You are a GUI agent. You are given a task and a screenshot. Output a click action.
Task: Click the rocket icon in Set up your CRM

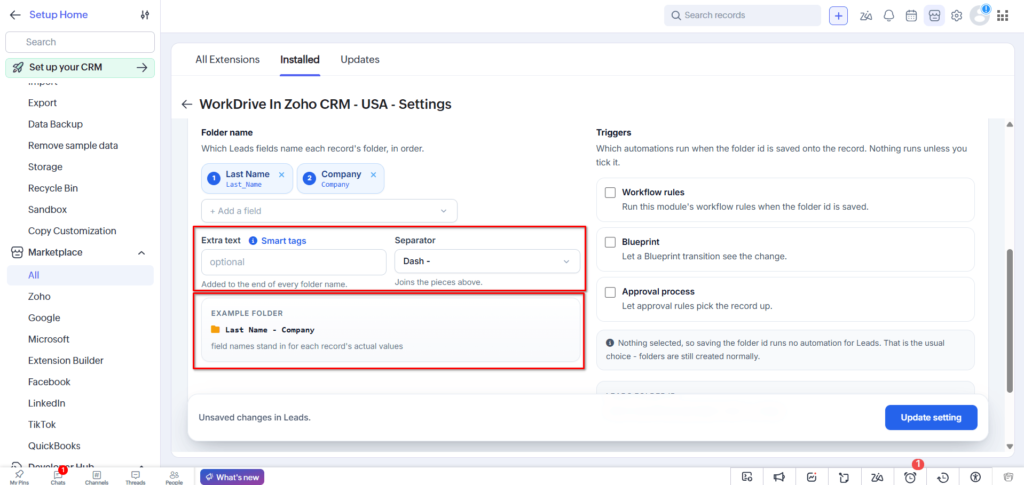point(18,67)
